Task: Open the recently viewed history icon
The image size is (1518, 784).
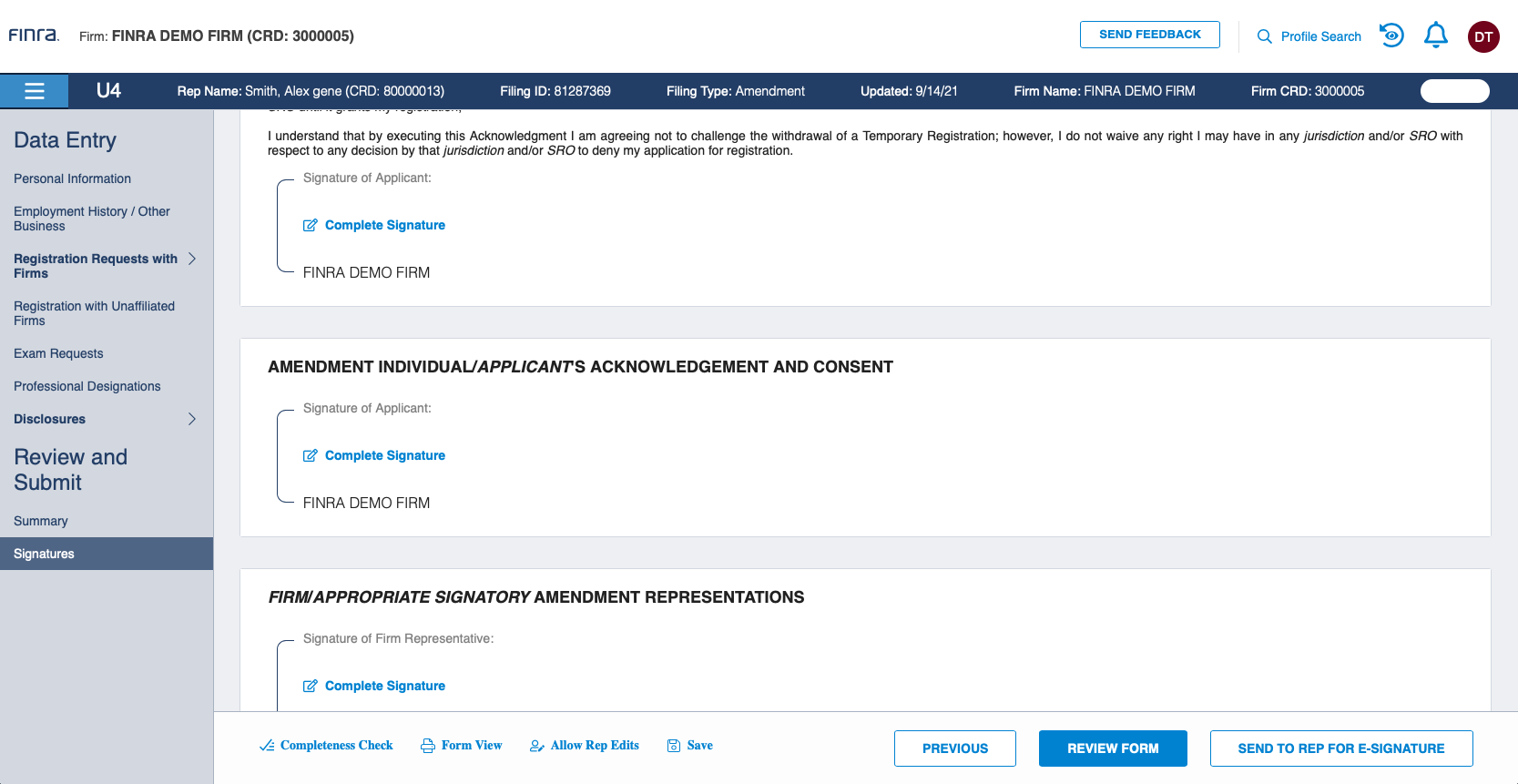Action: pyautogui.click(x=1391, y=36)
